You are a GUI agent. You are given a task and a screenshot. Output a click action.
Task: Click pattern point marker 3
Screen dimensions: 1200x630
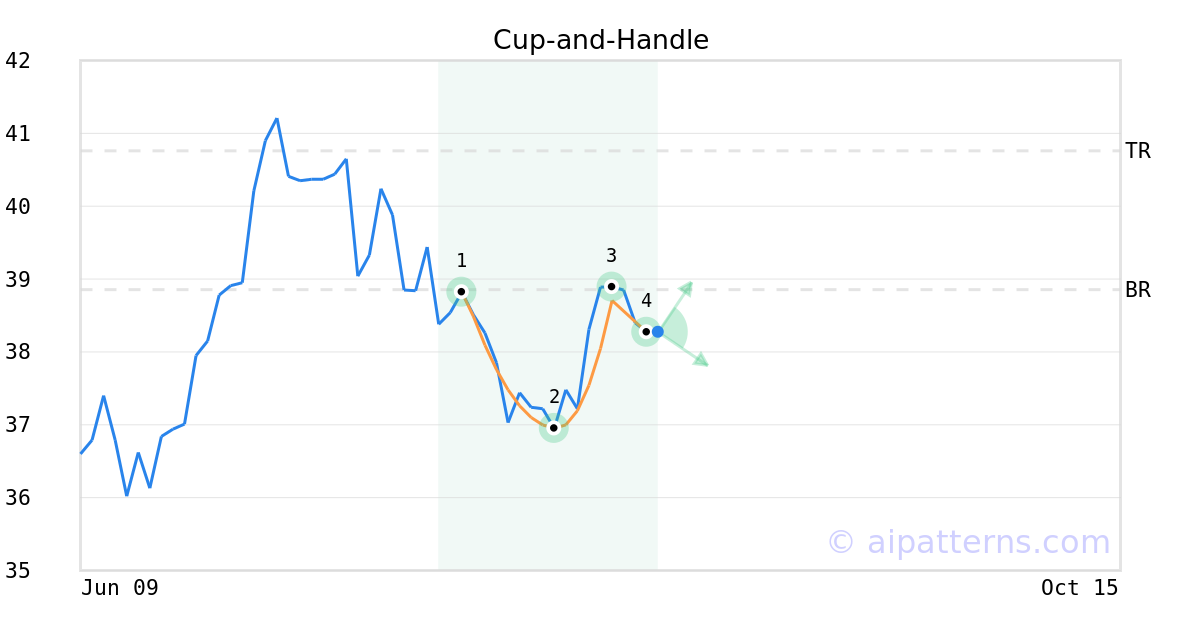click(x=612, y=287)
